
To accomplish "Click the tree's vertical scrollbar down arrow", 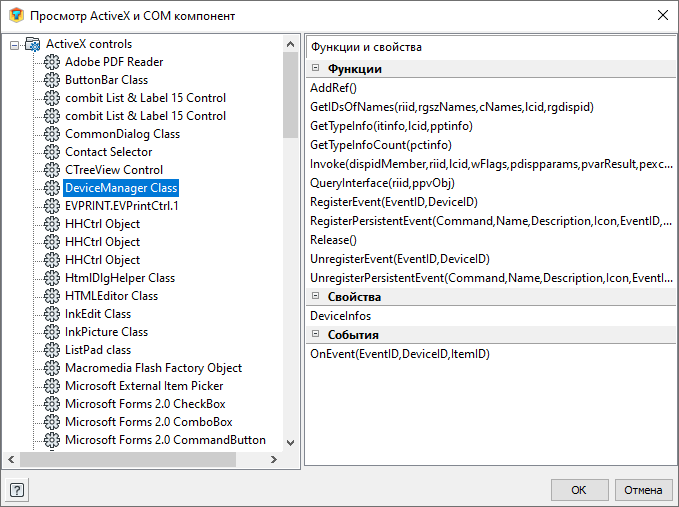I will pyautogui.click(x=290, y=442).
